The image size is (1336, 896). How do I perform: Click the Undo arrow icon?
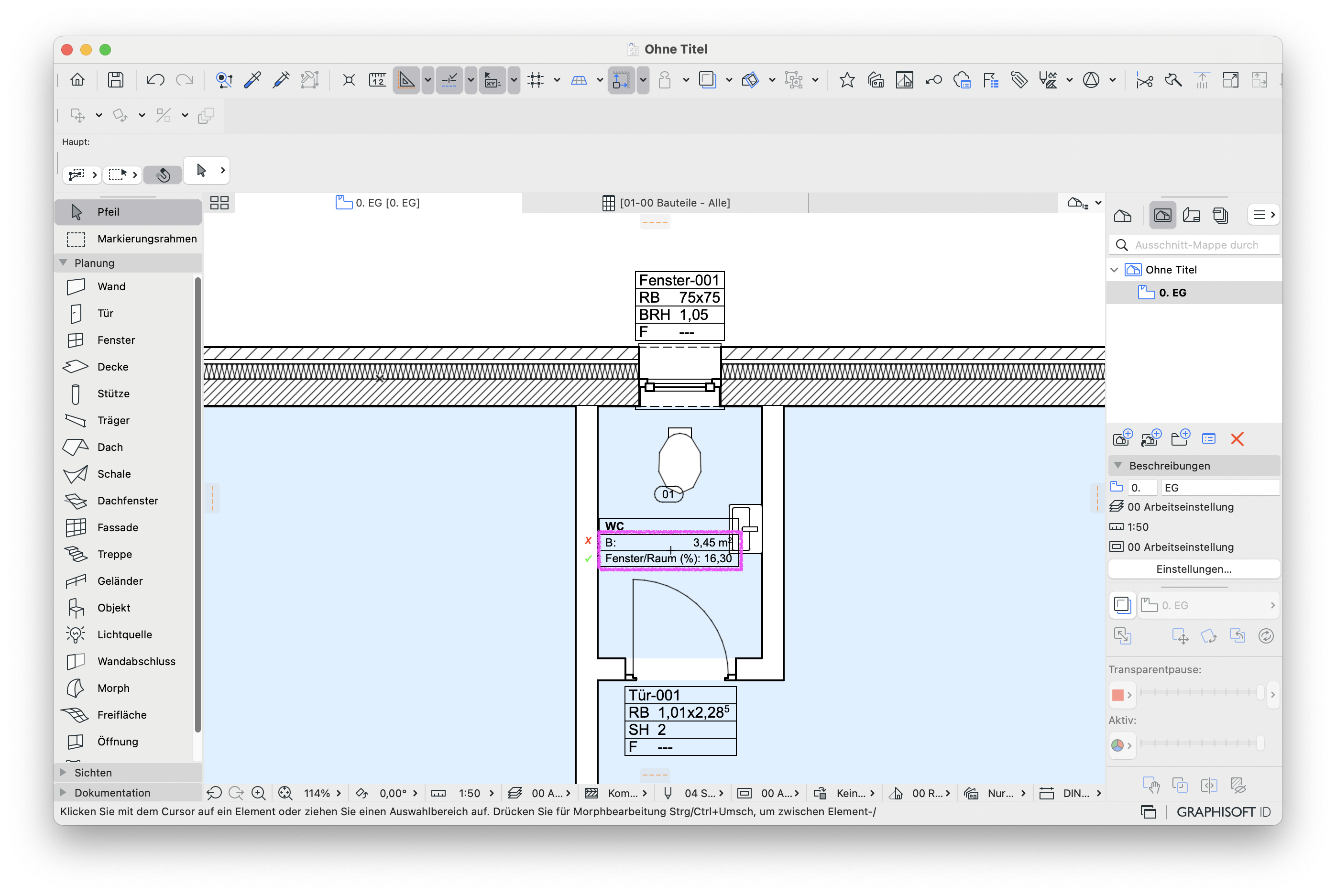155,80
